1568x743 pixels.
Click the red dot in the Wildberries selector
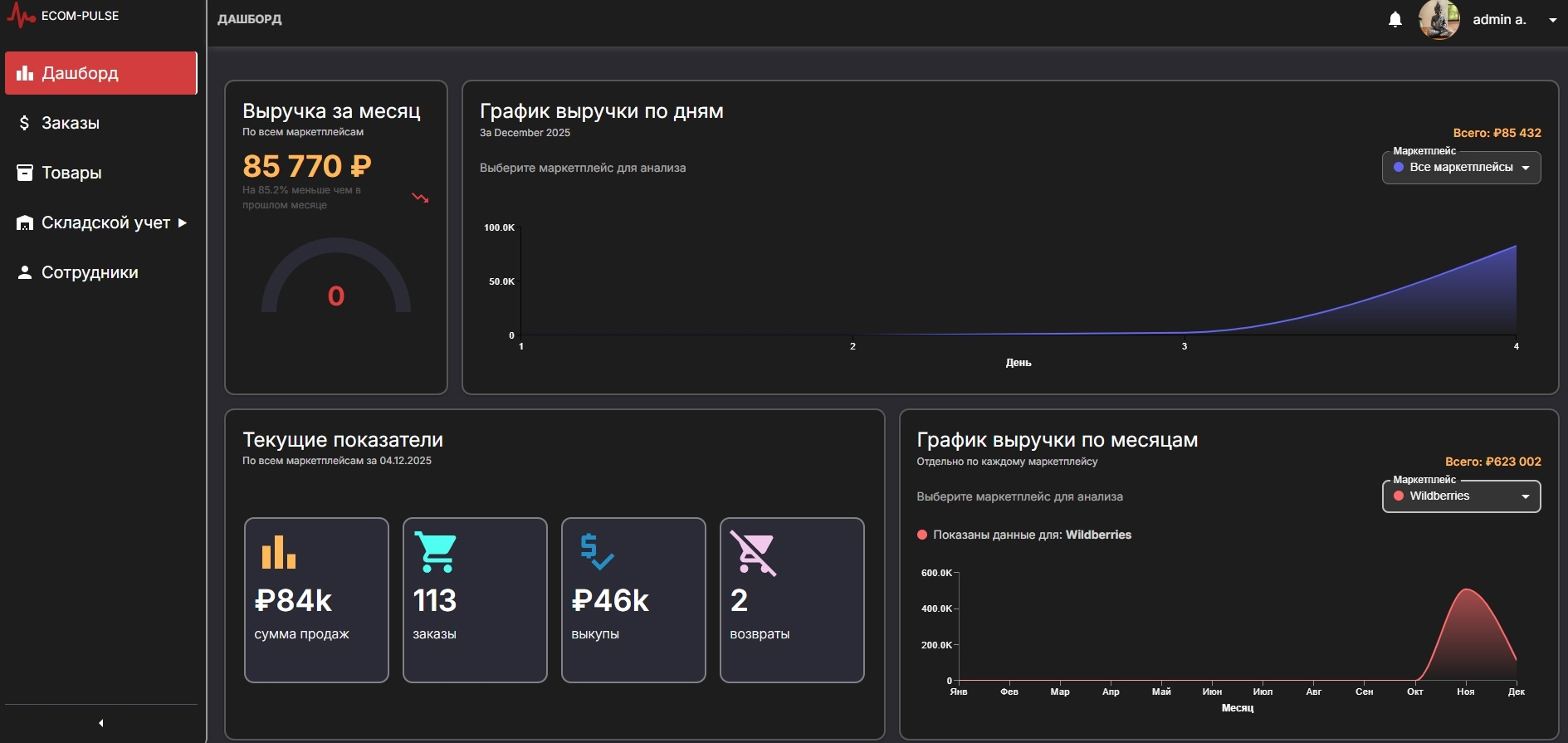(1399, 496)
